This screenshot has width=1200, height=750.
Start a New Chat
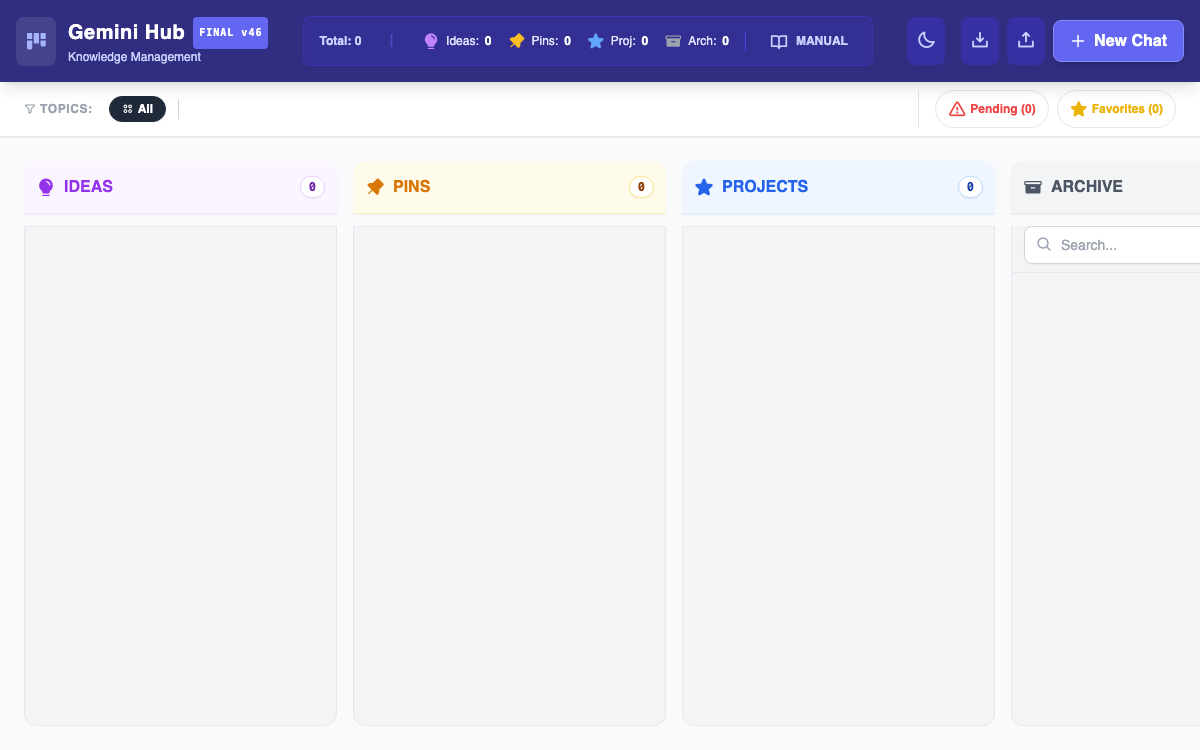tap(1118, 41)
